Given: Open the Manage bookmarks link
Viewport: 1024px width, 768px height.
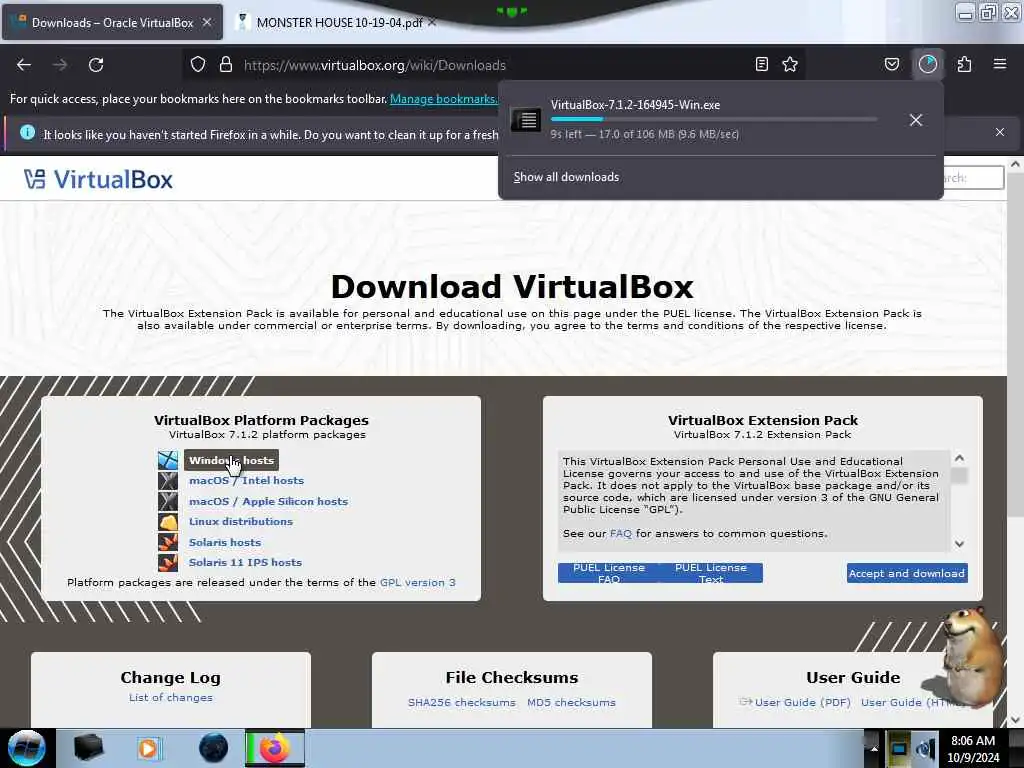Looking at the screenshot, I should (x=444, y=99).
